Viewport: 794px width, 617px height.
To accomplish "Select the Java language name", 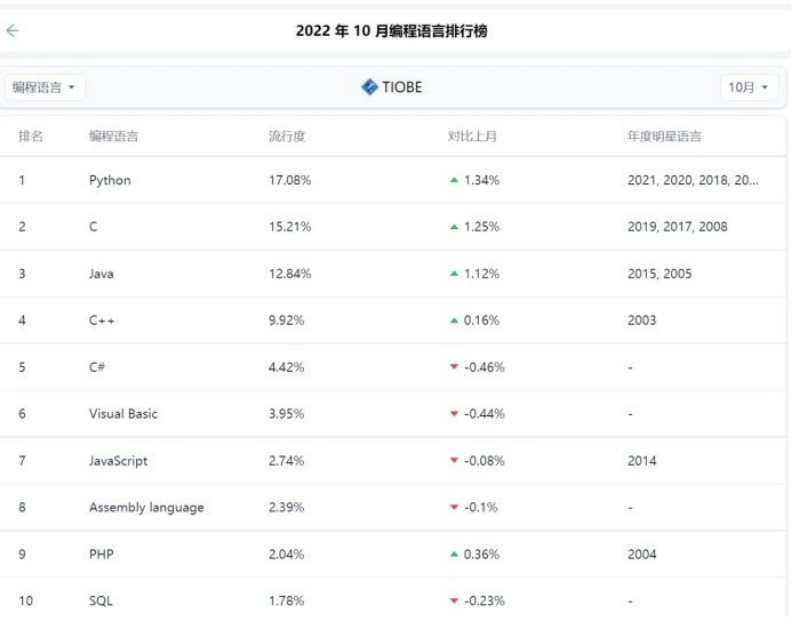I will [101, 274].
